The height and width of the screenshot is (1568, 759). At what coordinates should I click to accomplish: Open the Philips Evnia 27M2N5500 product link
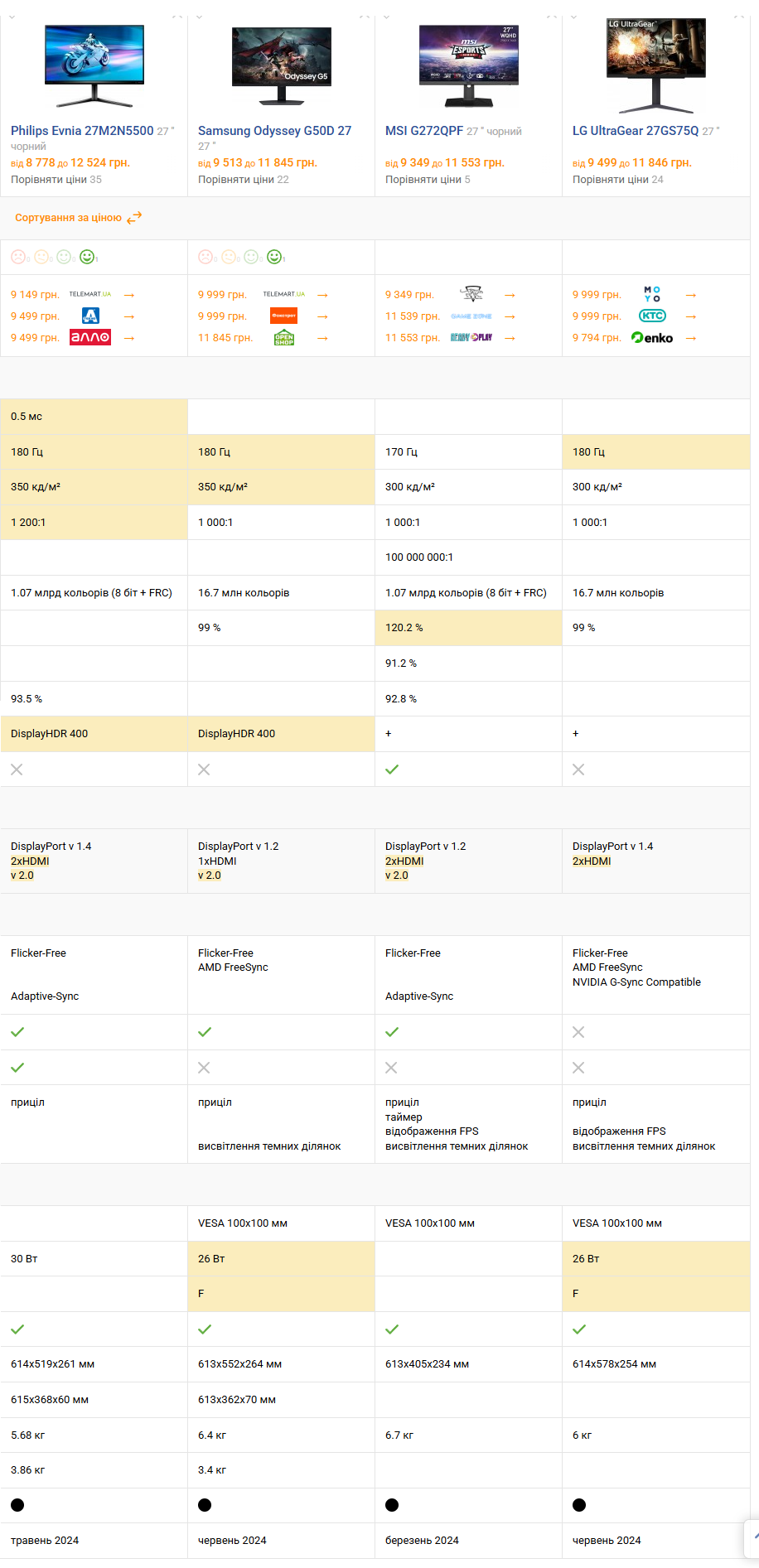coord(82,131)
